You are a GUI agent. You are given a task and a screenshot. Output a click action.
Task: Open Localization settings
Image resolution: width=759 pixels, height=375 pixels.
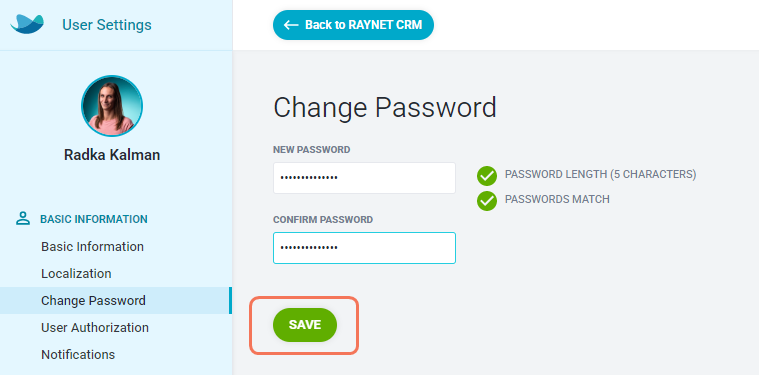tap(76, 274)
